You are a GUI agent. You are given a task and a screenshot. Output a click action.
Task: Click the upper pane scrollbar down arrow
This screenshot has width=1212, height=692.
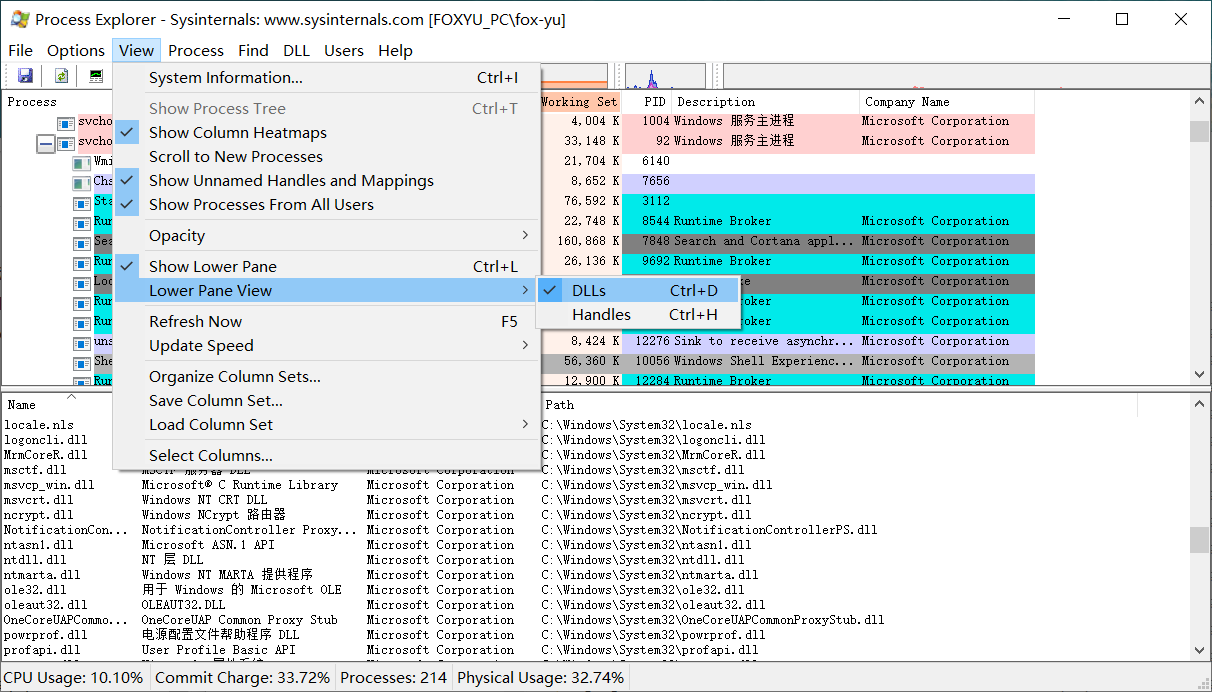coord(1200,374)
